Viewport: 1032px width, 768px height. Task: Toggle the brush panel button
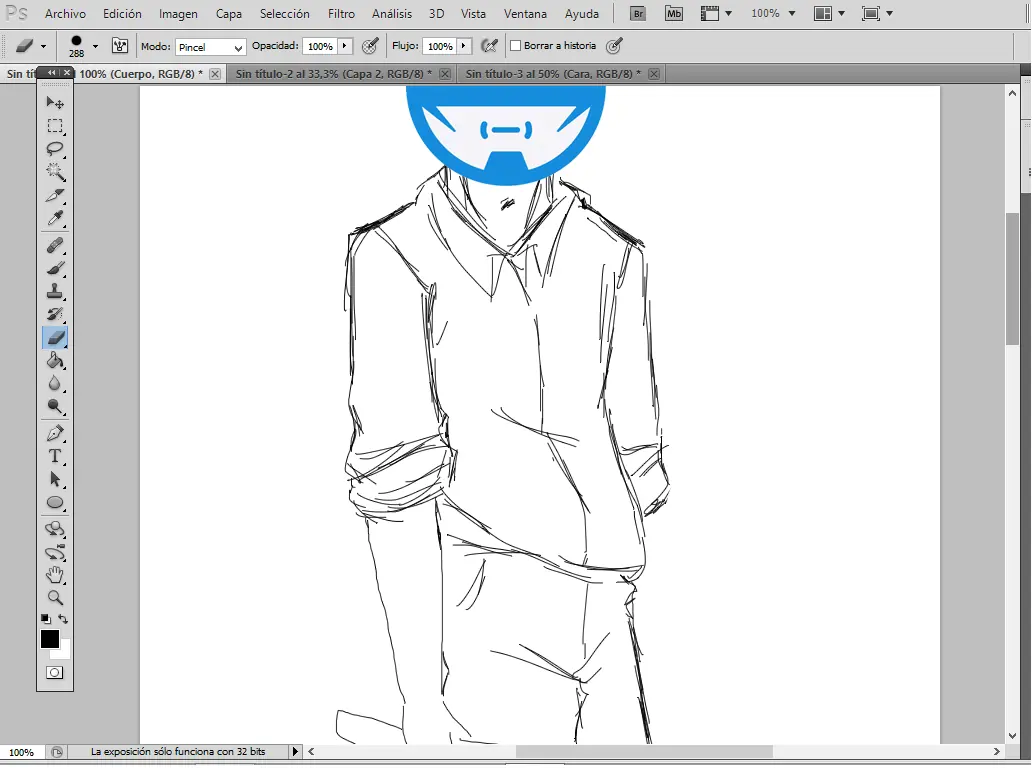point(120,46)
